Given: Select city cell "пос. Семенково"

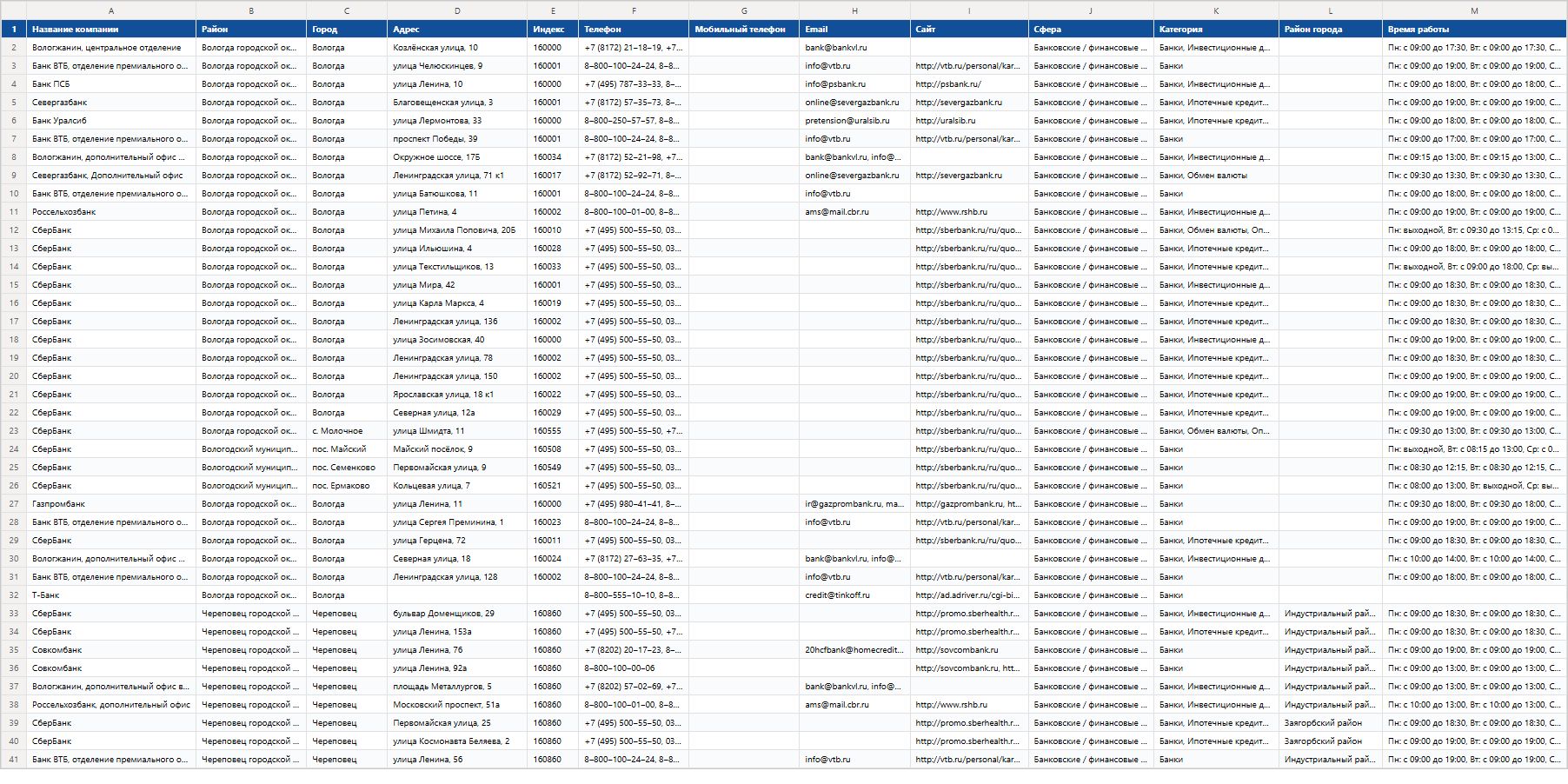Looking at the screenshot, I should [347, 468].
